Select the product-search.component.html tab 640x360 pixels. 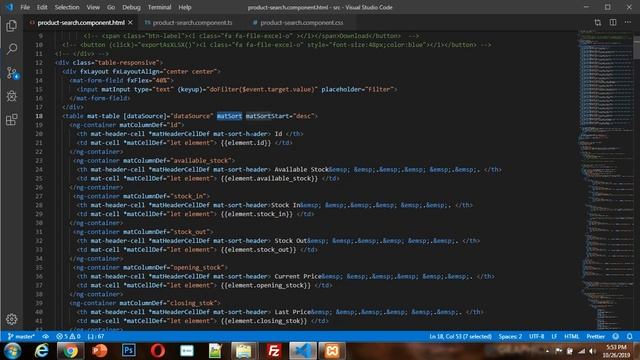click(81, 23)
